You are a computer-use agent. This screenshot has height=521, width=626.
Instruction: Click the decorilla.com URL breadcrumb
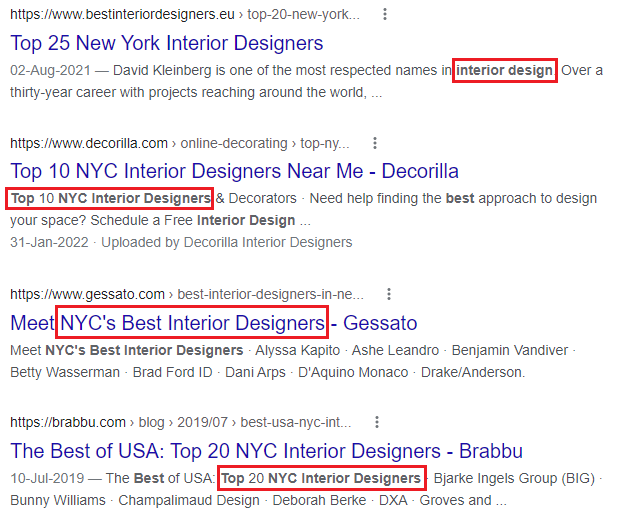click(180, 143)
